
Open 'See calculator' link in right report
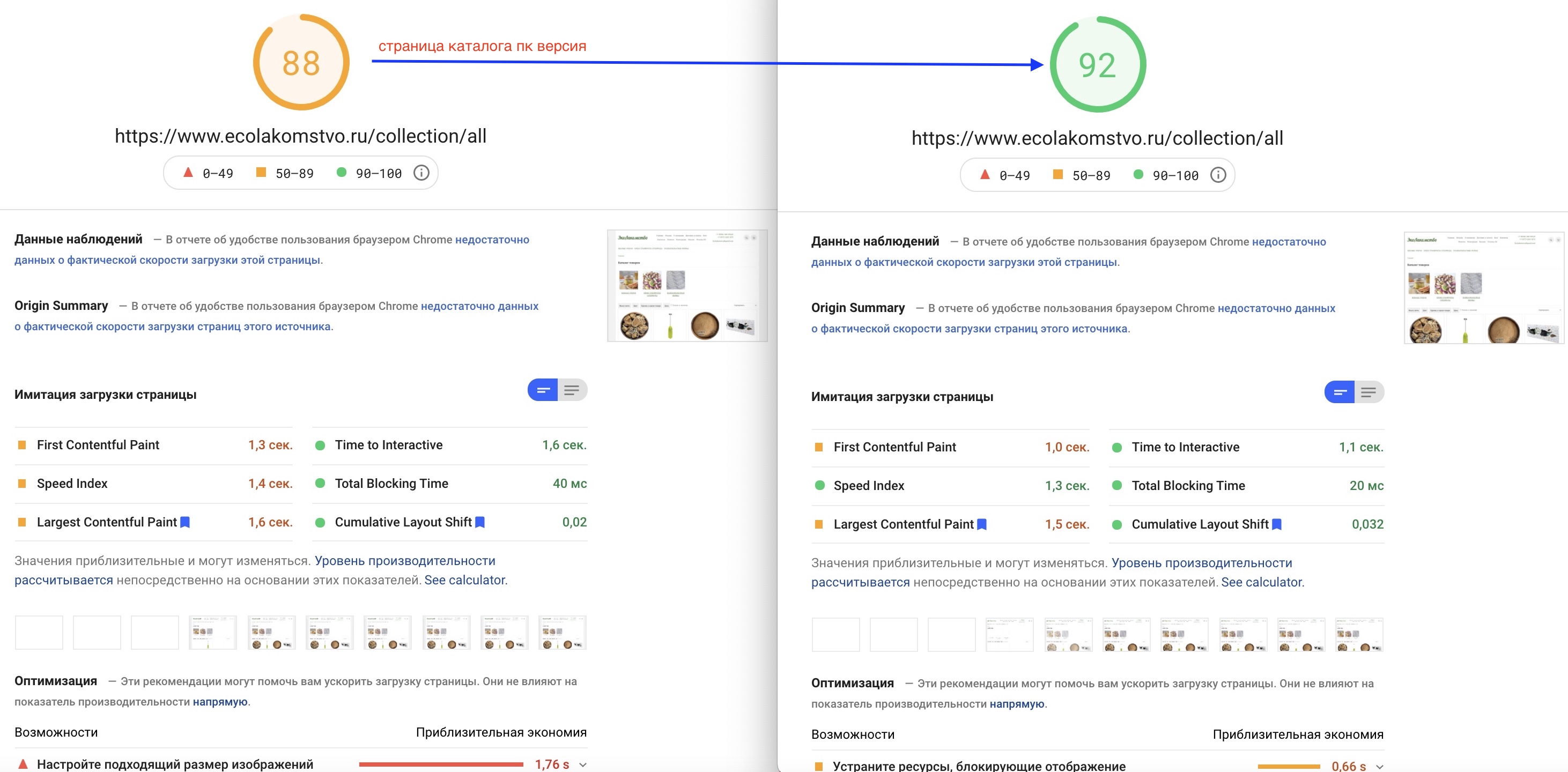1262,582
